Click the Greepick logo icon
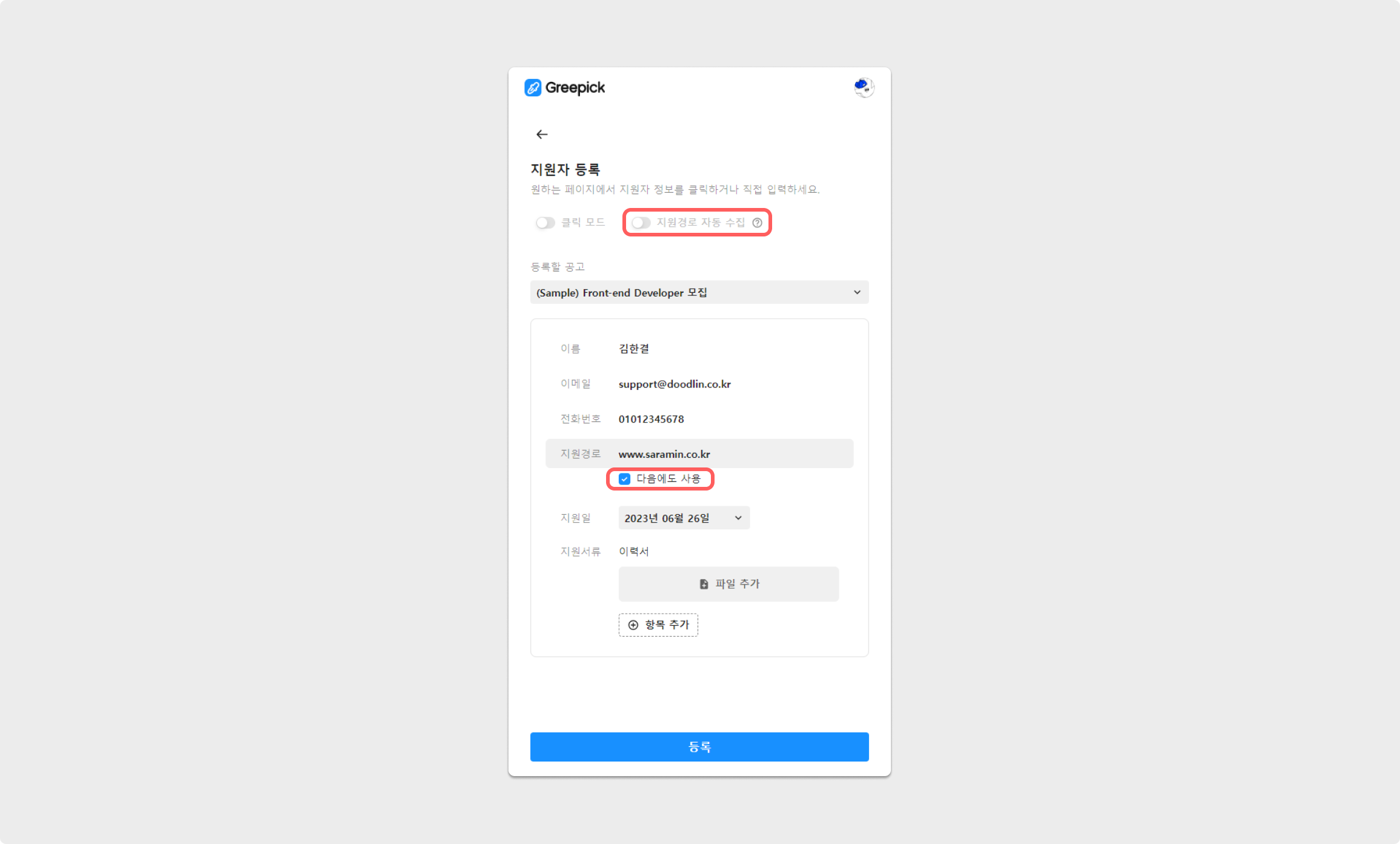Image resolution: width=1400 pixels, height=844 pixels. pyautogui.click(x=533, y=88)
